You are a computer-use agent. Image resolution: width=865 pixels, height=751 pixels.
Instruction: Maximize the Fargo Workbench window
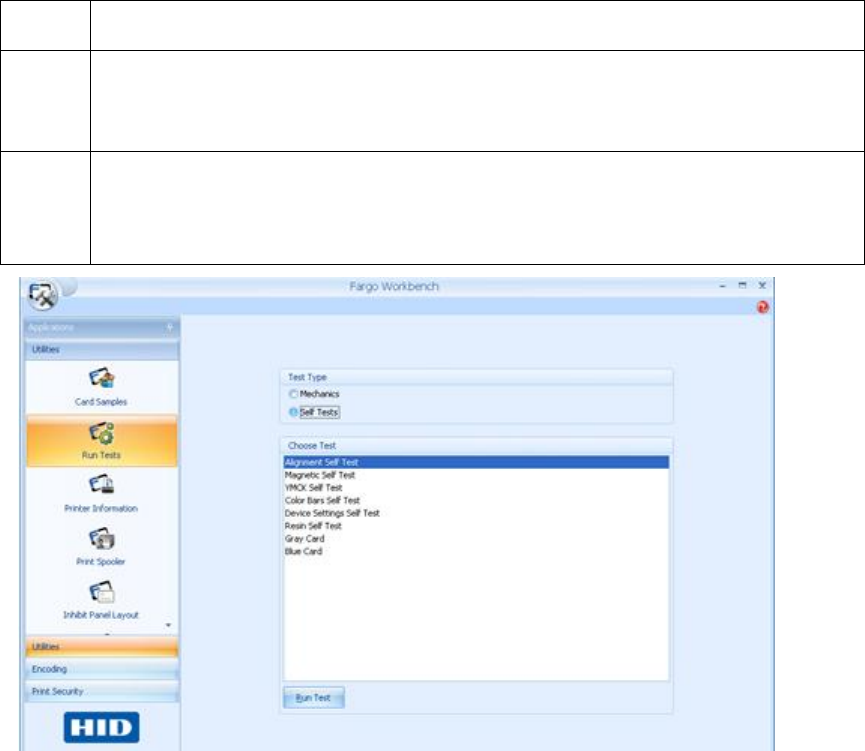(742, 285)
